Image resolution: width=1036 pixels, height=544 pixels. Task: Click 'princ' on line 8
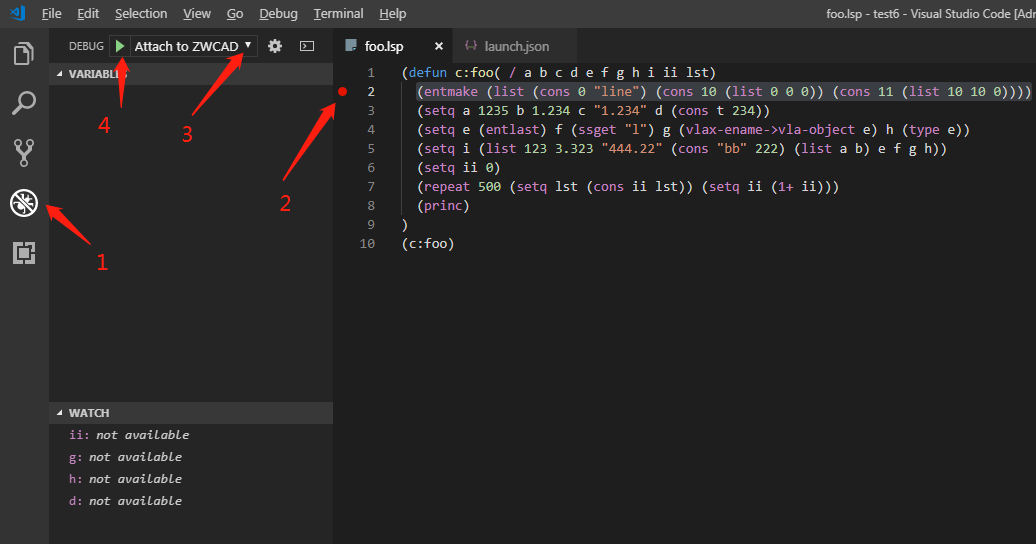(443, 206)
